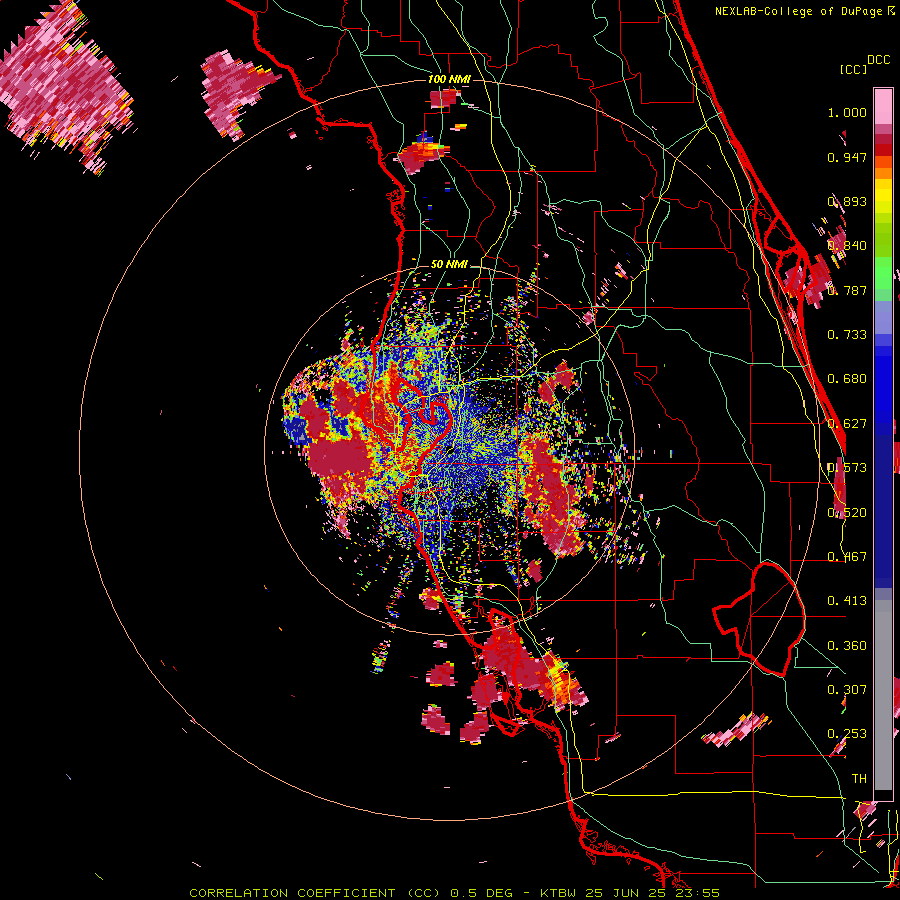Select the 0.680 legend value
Screen dimensions: 900x900
(x=847, y=379)
